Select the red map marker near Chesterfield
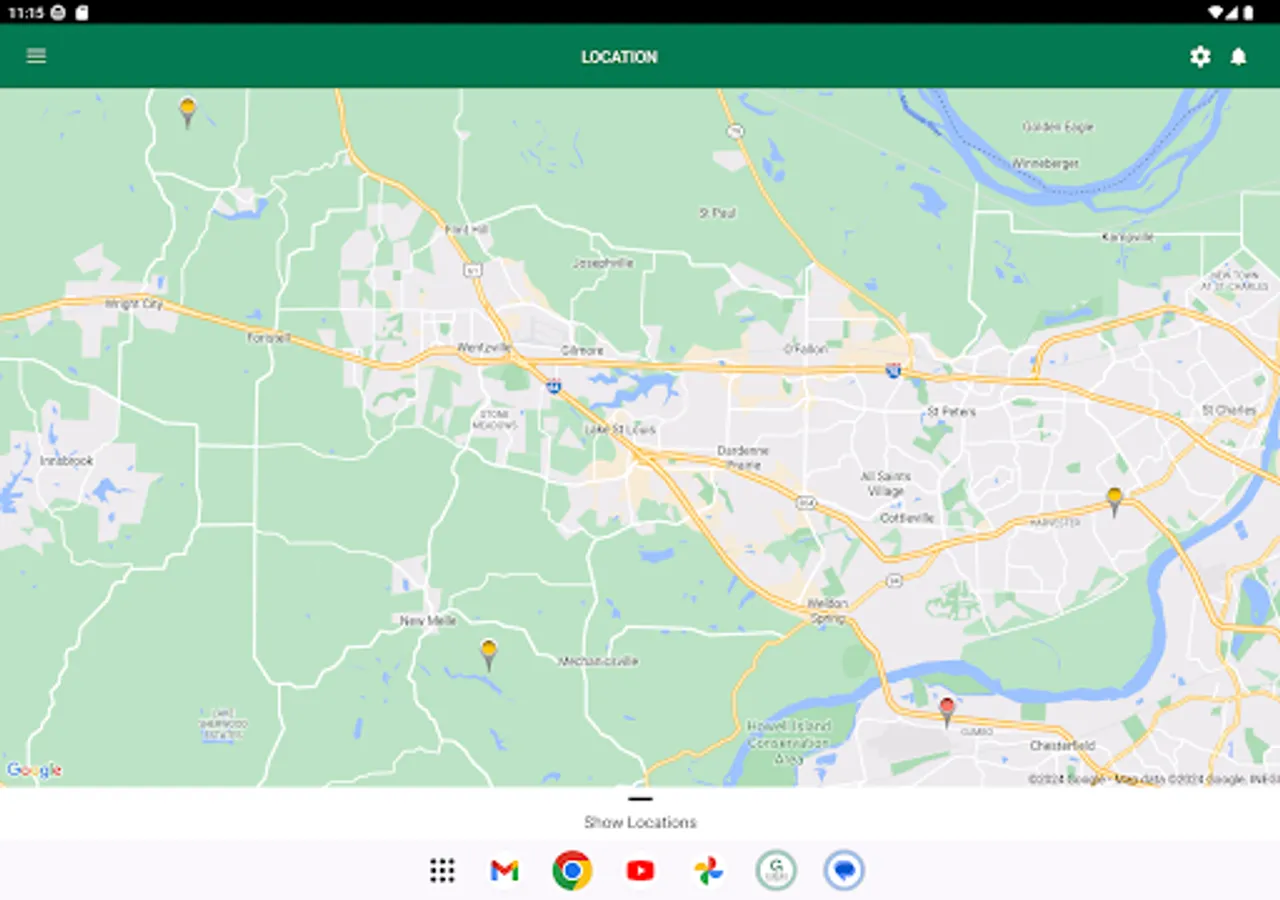 946,705
